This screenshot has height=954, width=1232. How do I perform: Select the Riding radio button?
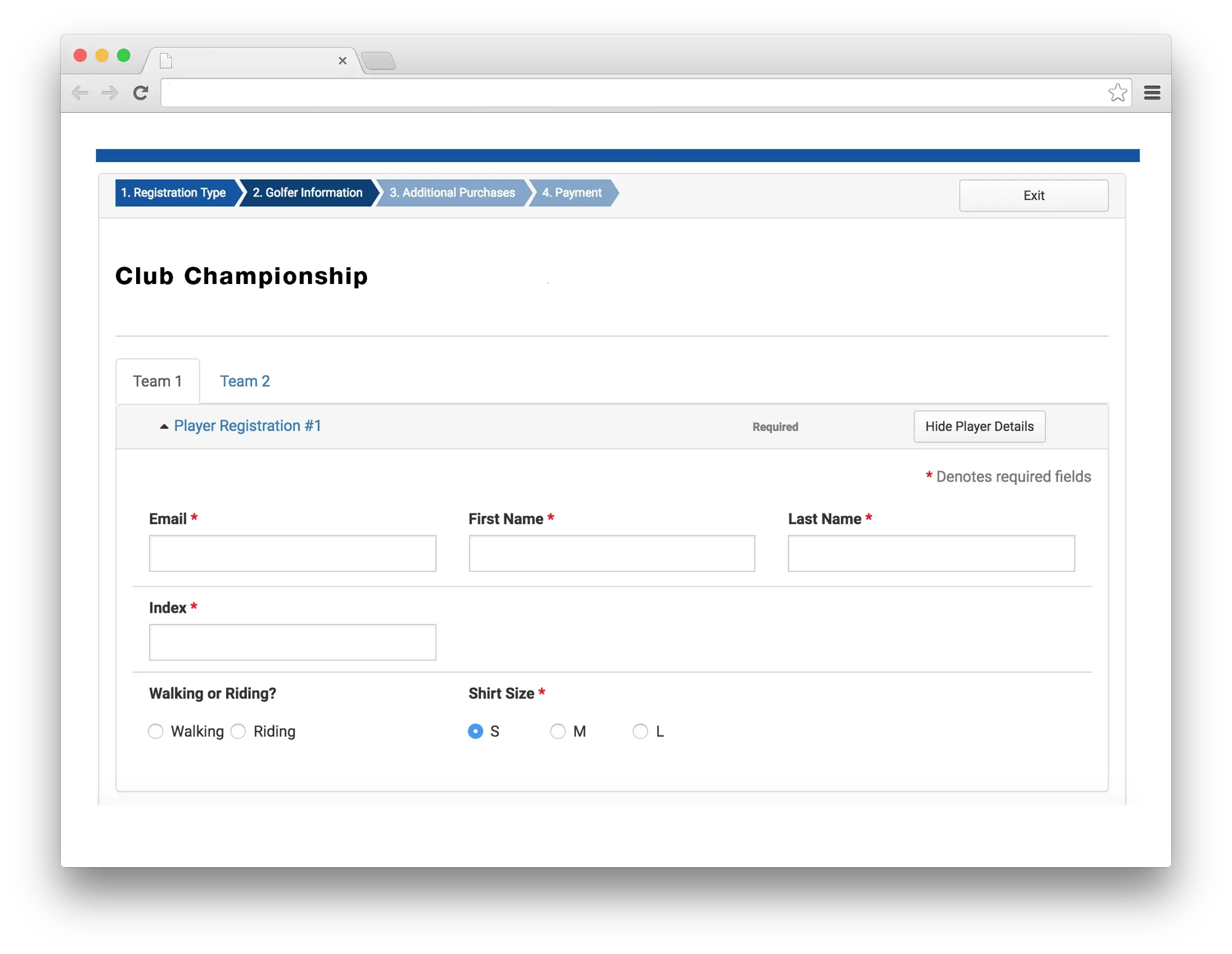pos(239,732)
